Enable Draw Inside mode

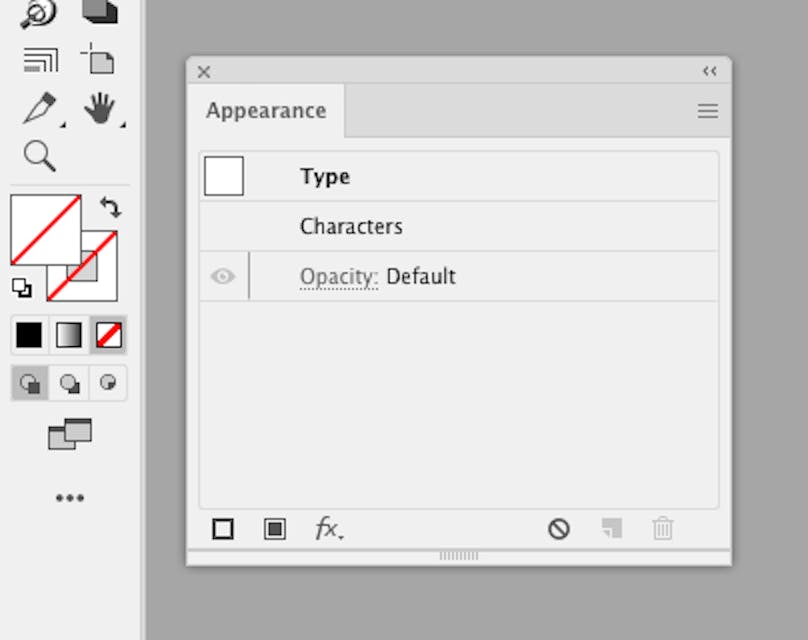coord(108,382)
